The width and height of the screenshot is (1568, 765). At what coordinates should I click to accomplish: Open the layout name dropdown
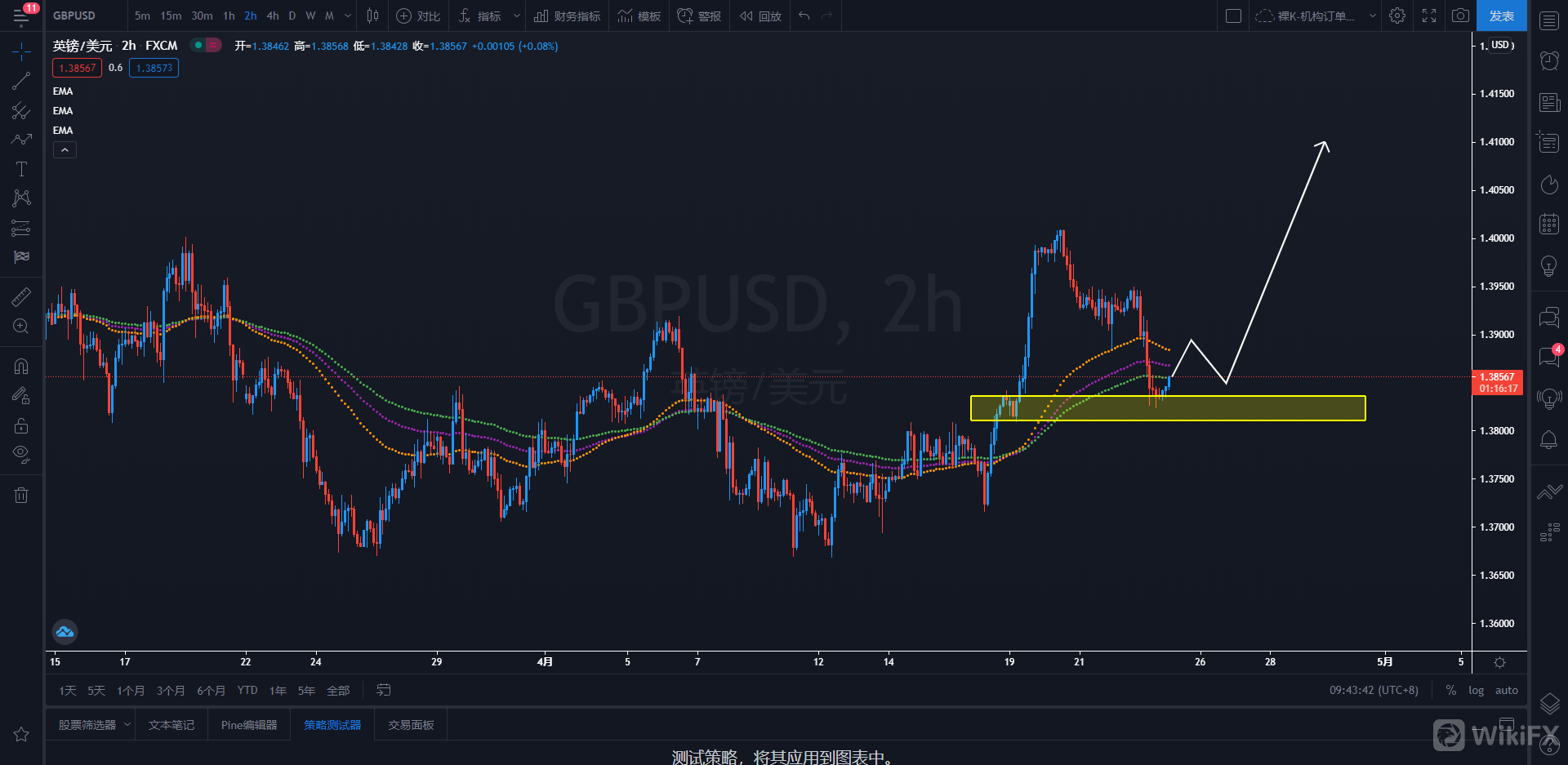point(1372,16)
